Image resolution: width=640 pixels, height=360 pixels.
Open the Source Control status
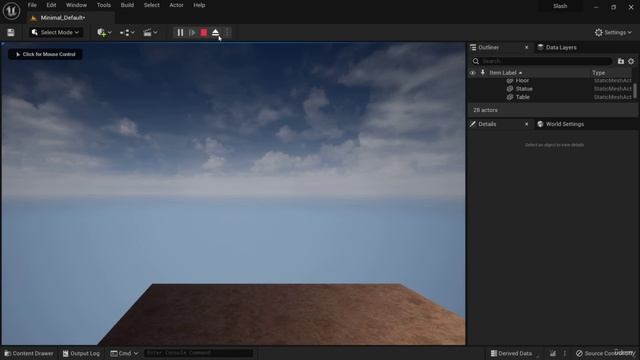click(x=605, y=353)
